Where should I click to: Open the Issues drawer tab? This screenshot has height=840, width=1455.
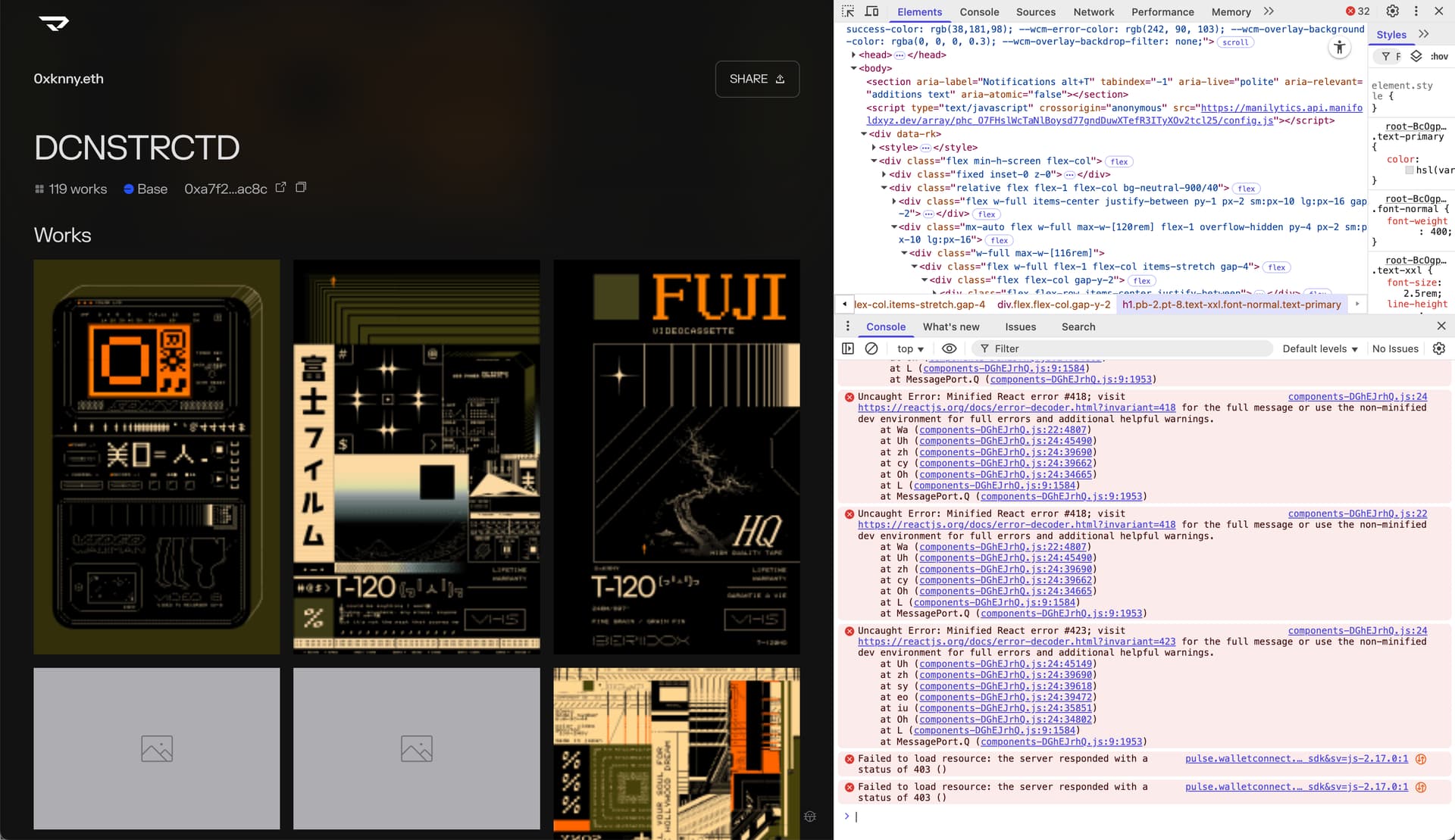[x=1020, y=326]
